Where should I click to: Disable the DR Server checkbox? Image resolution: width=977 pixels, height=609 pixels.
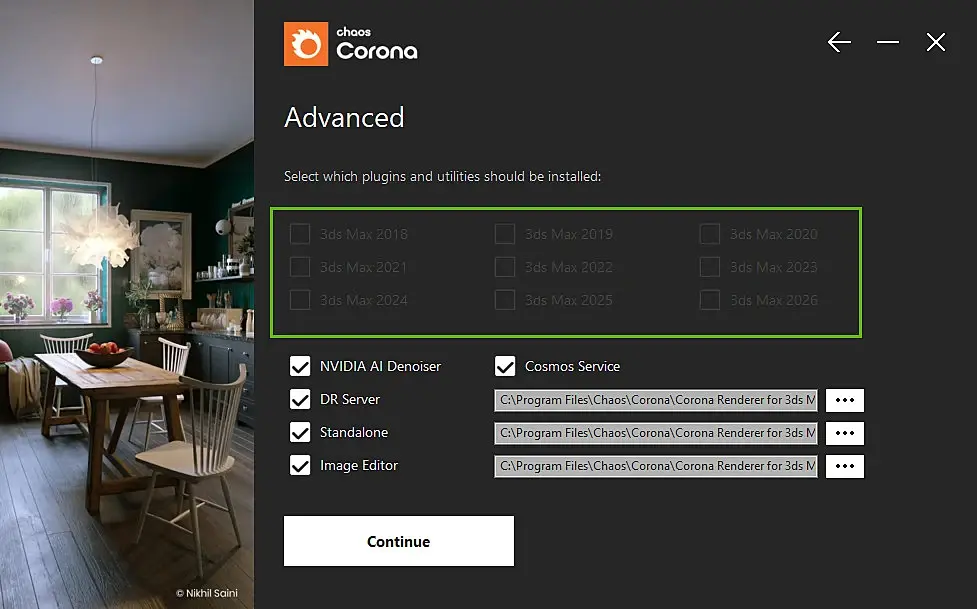point(300,399)
